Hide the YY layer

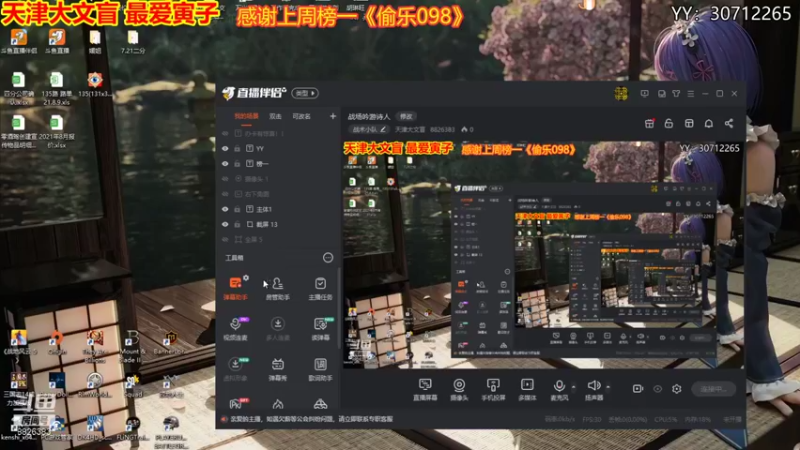click(x=225, y=148)
